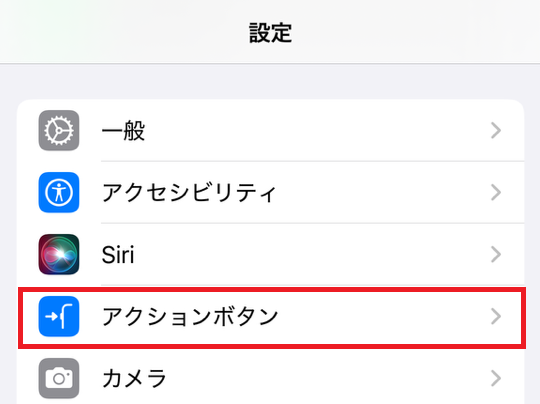540x404 pixels.
Task: Select the アクションボタン text label
Action: tap(190, 317)
